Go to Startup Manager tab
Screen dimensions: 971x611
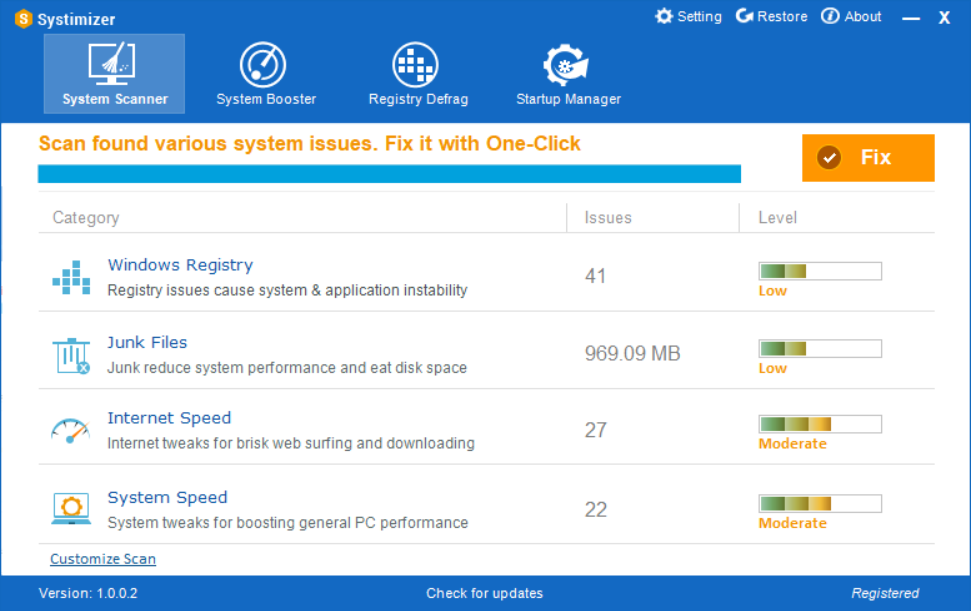pos(568,74)
